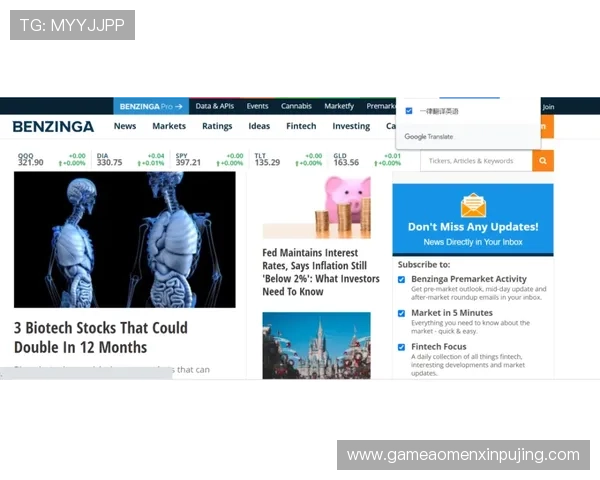This screenshot has width=600, height=480.
Task: Uncheck Fintech Focus subscription
Action: click(401, 347)
